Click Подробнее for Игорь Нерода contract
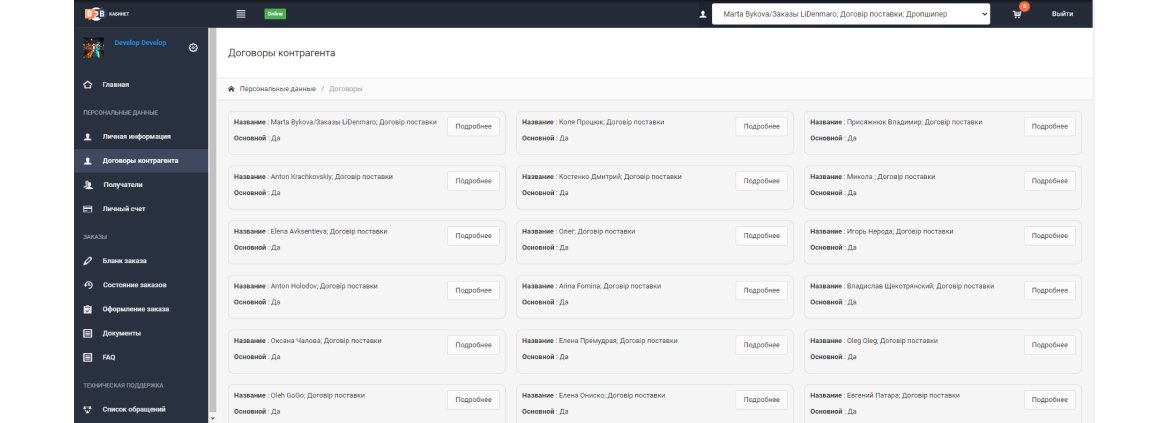This screenshot has width=1170, height=423. [1049, 236]
